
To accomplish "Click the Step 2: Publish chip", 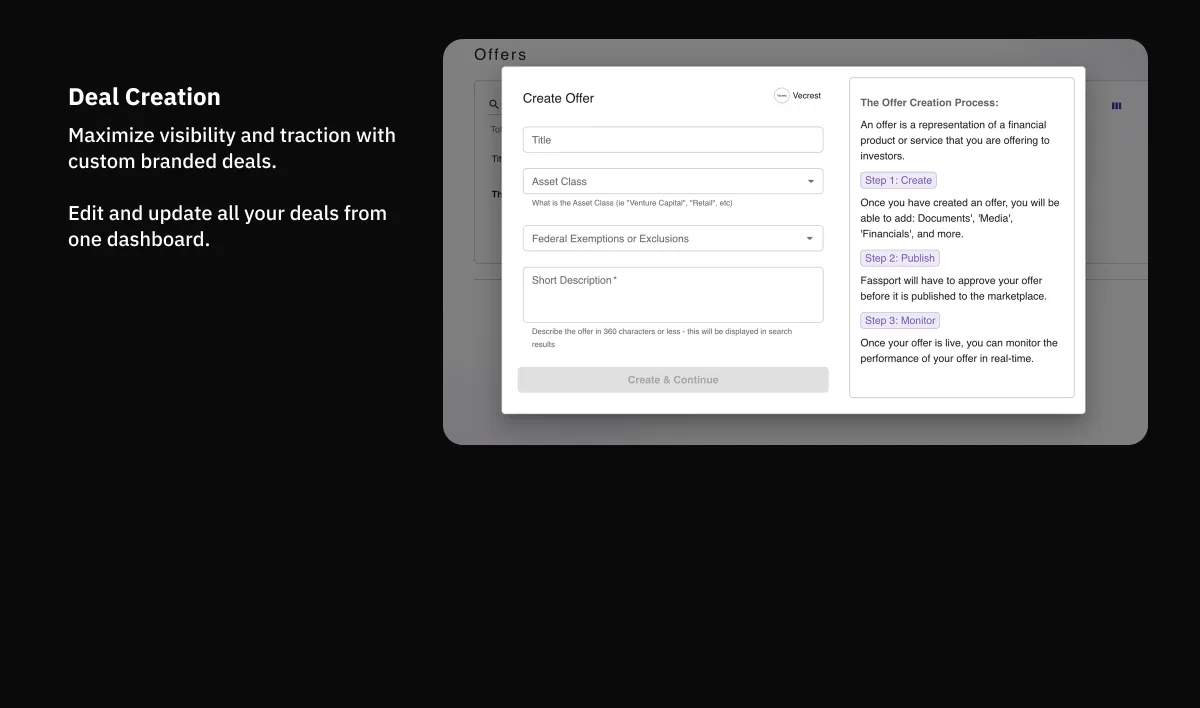I will click(x=900, y=258).
